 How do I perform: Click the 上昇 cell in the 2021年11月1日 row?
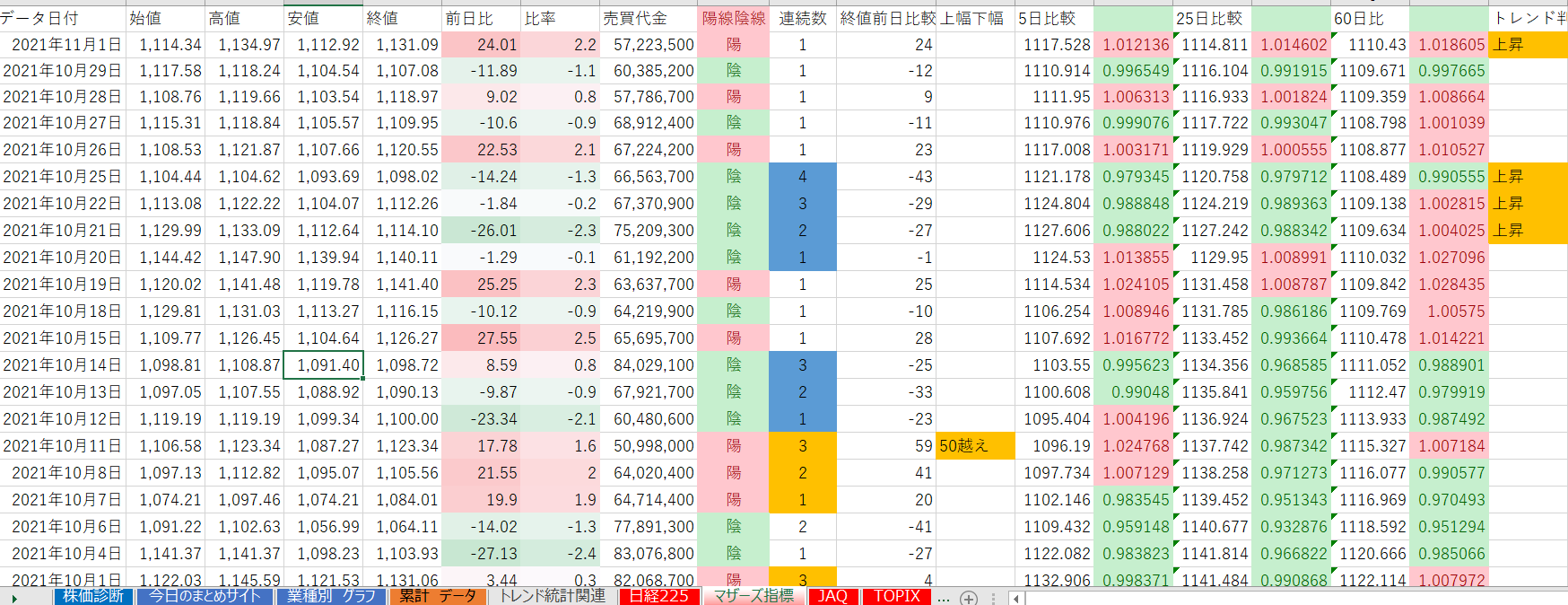pos(1528,45)
